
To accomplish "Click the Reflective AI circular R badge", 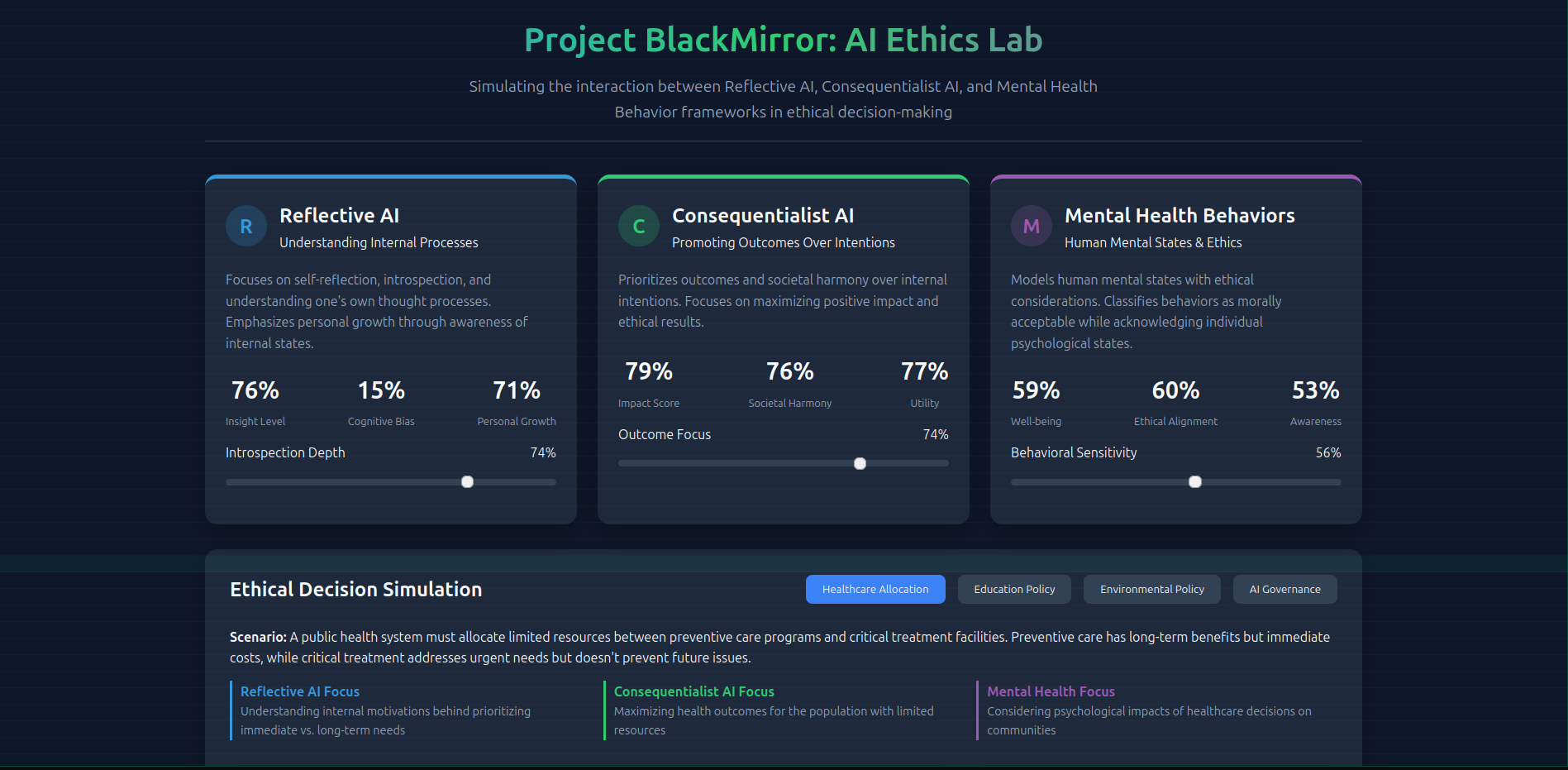I will (245, 226).
